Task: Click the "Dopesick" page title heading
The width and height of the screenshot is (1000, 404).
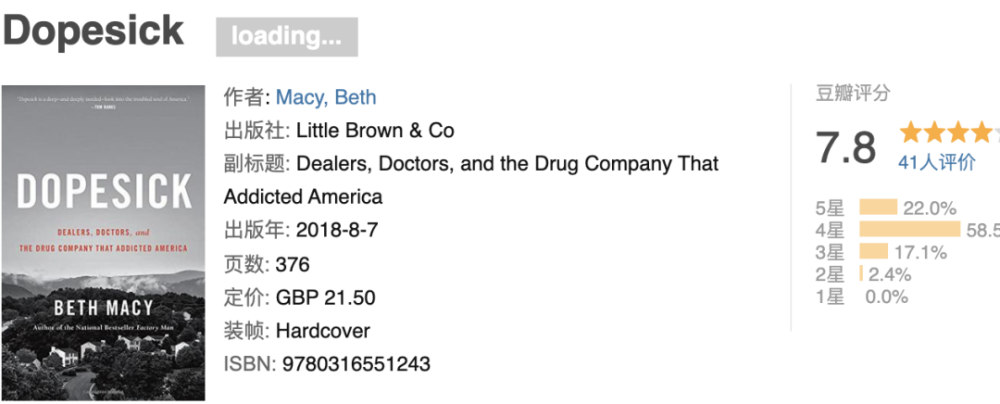Action: coord(93,31)
